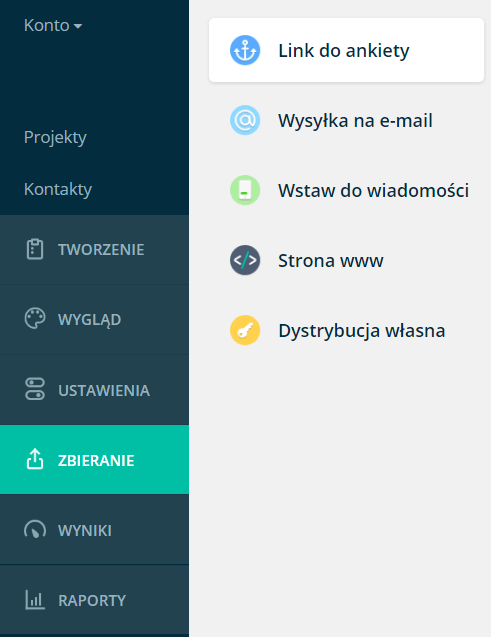
Task: Expand the Konto dropdown menu
Action: click(53, 25)
